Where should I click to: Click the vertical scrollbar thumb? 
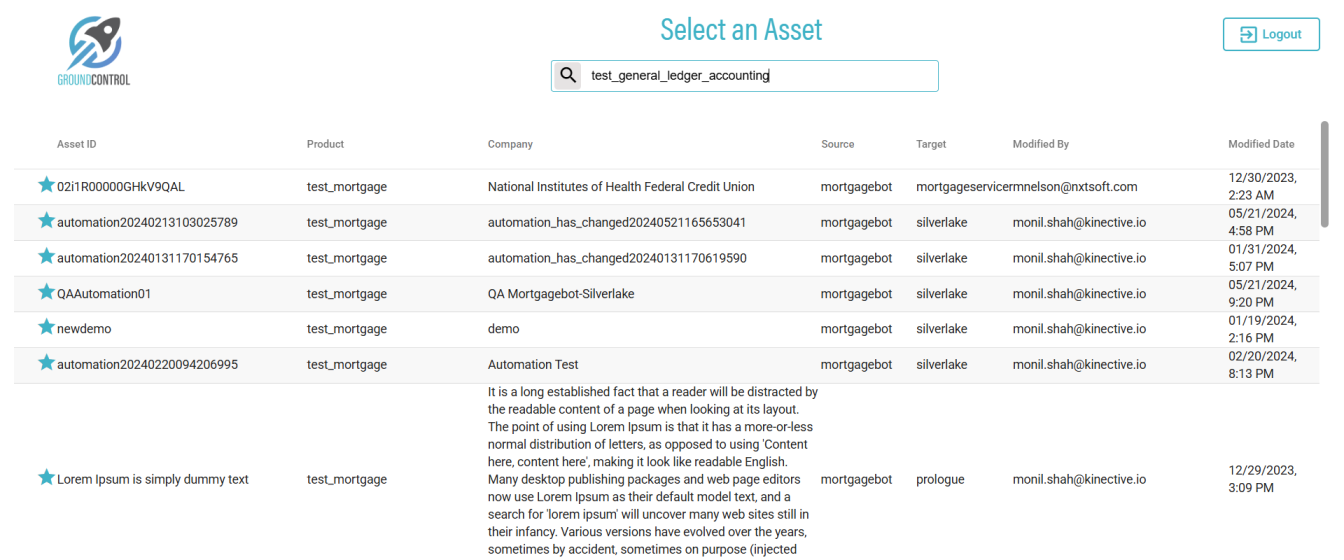(x=1325, y=174)
